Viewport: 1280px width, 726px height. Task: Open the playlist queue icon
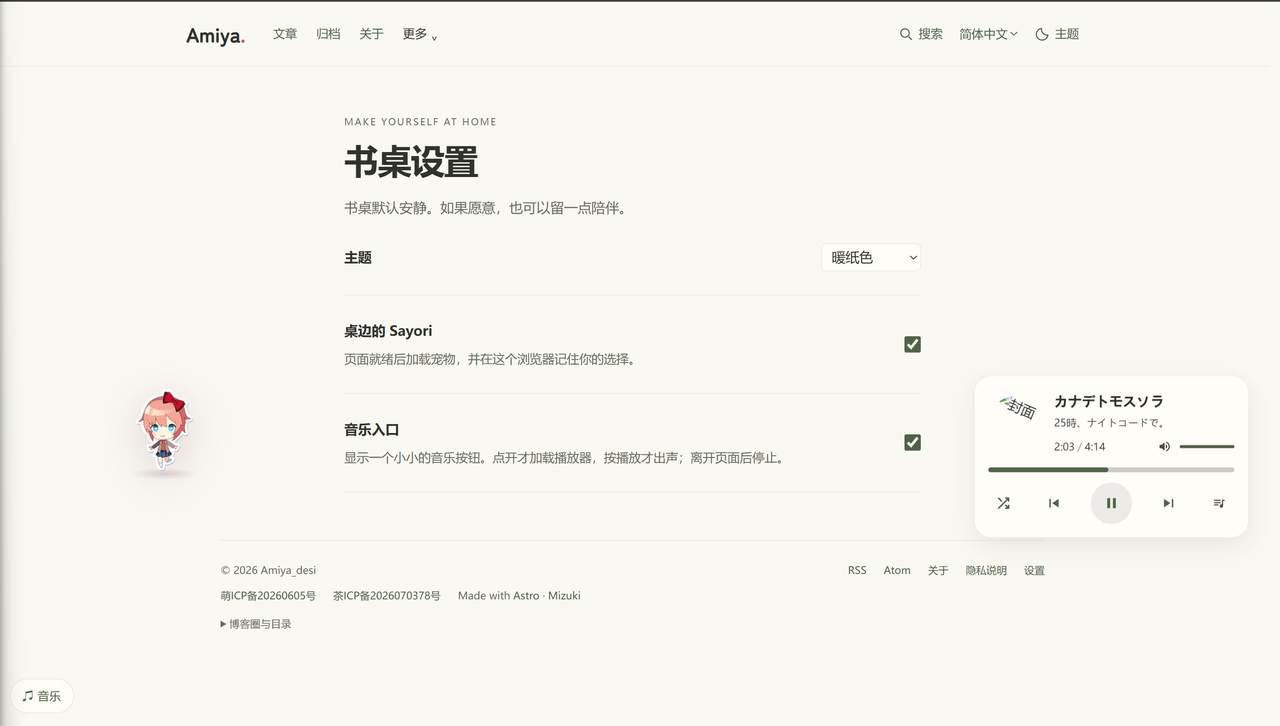pyautogui.click(x=1219, y=503)
